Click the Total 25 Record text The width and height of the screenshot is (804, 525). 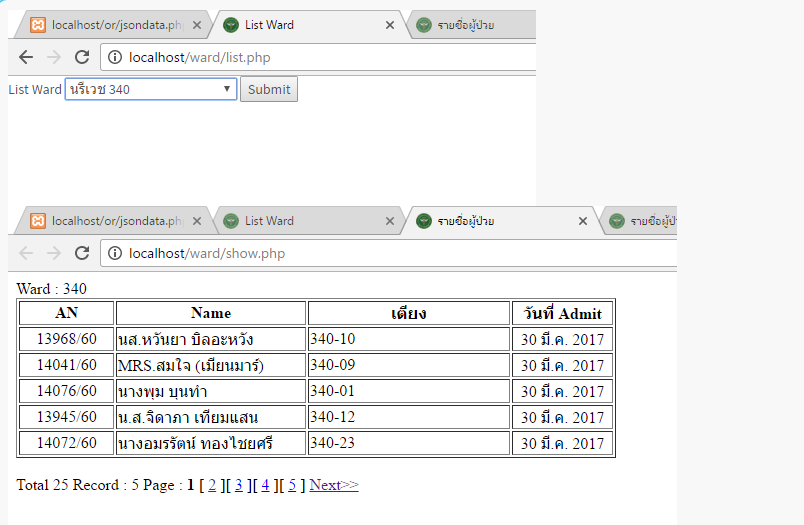[68, 485]
